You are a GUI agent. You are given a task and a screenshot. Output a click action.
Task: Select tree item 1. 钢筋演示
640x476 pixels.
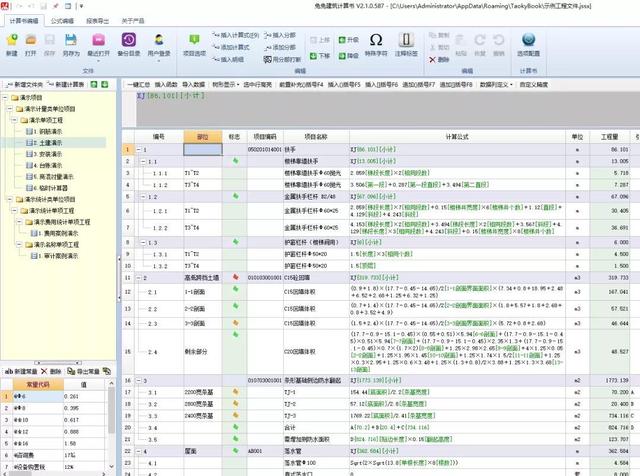44,131
